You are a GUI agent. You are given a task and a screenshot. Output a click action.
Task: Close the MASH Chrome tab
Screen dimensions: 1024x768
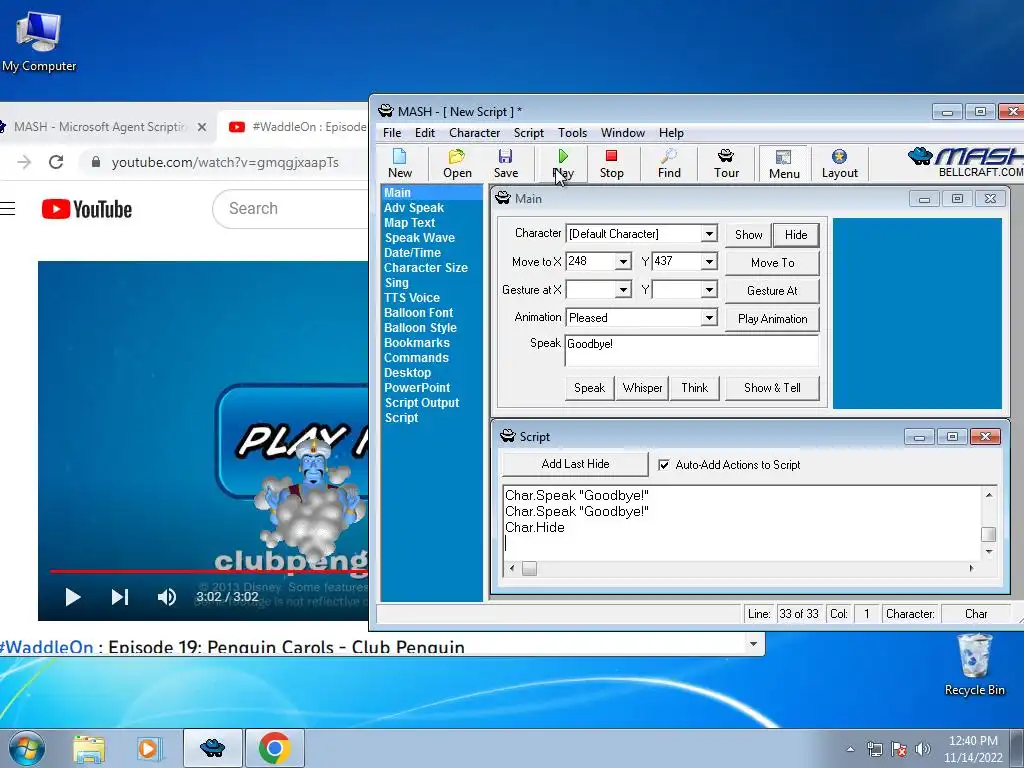click(x=202, y=127)
